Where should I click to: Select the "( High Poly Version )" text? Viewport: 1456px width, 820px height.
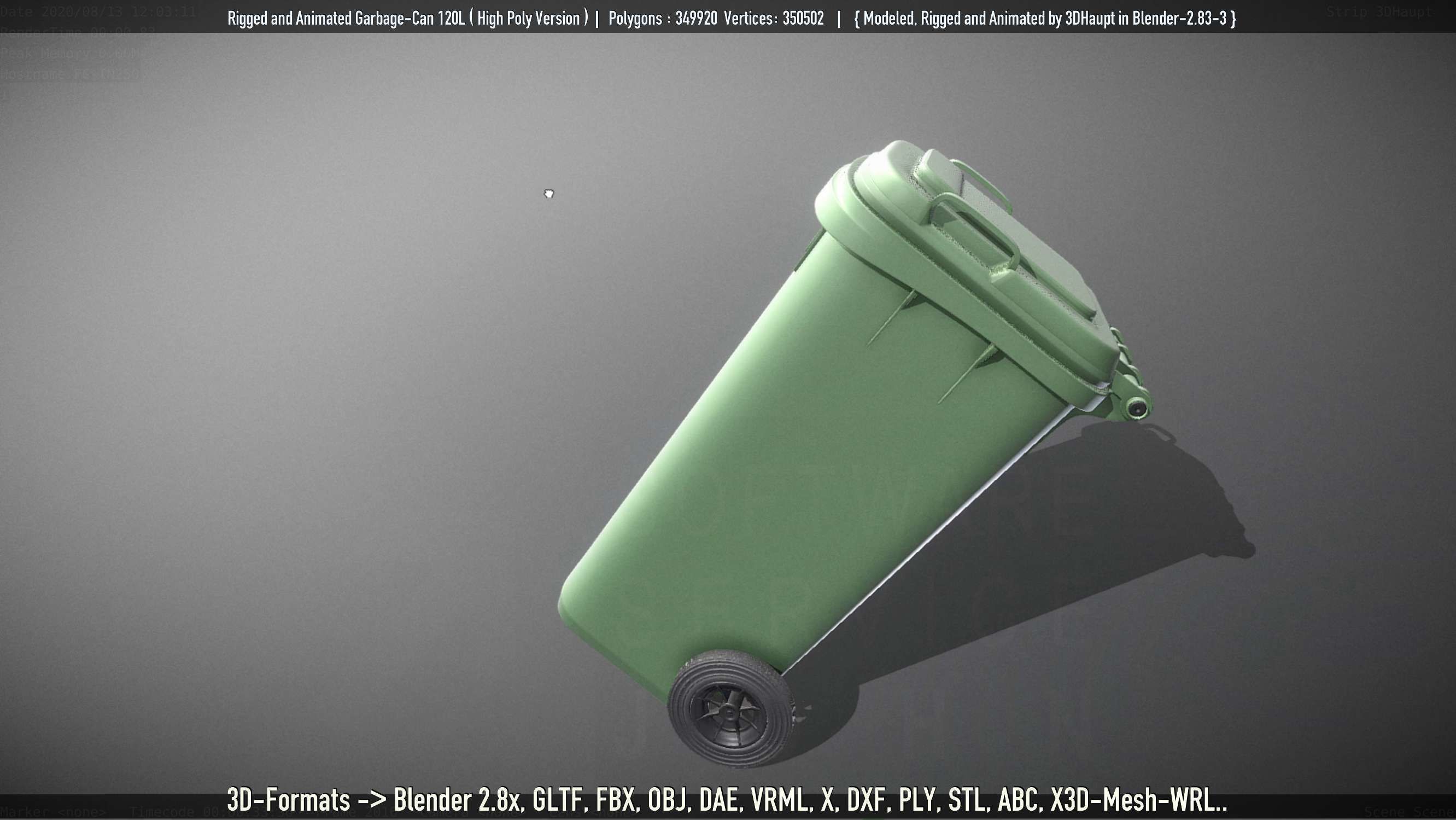click(x=529, y=19)
